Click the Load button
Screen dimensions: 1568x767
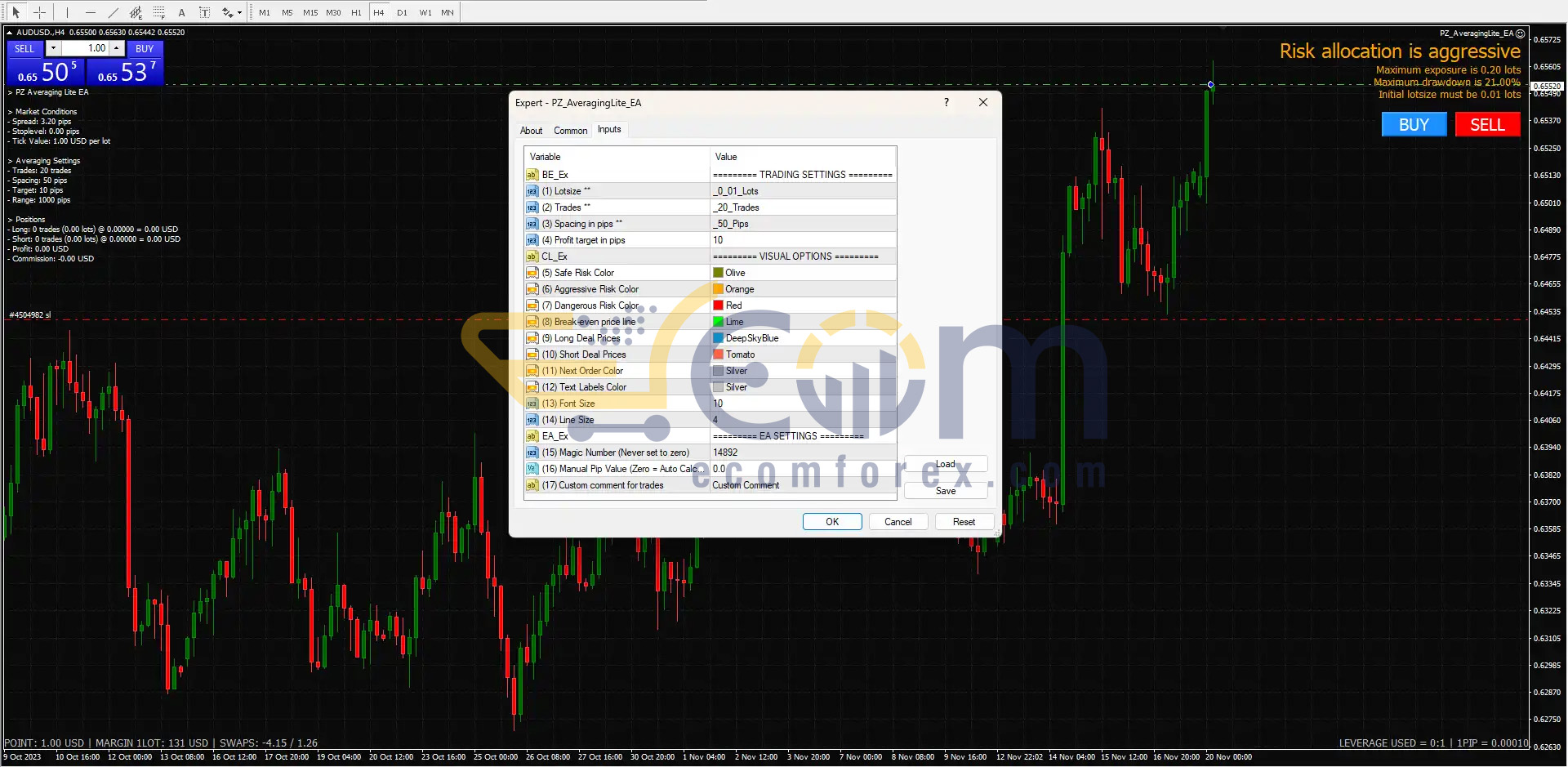click(946, 464)
